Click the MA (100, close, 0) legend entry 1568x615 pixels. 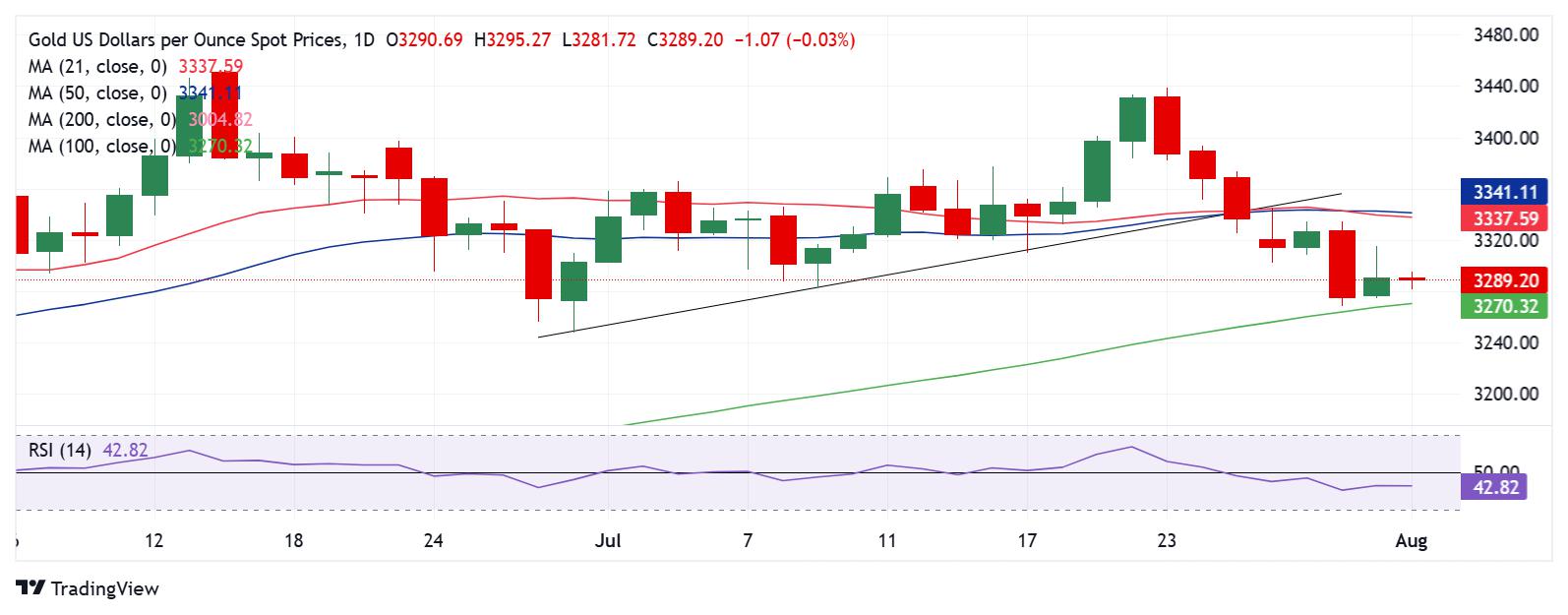pos(101,147)
